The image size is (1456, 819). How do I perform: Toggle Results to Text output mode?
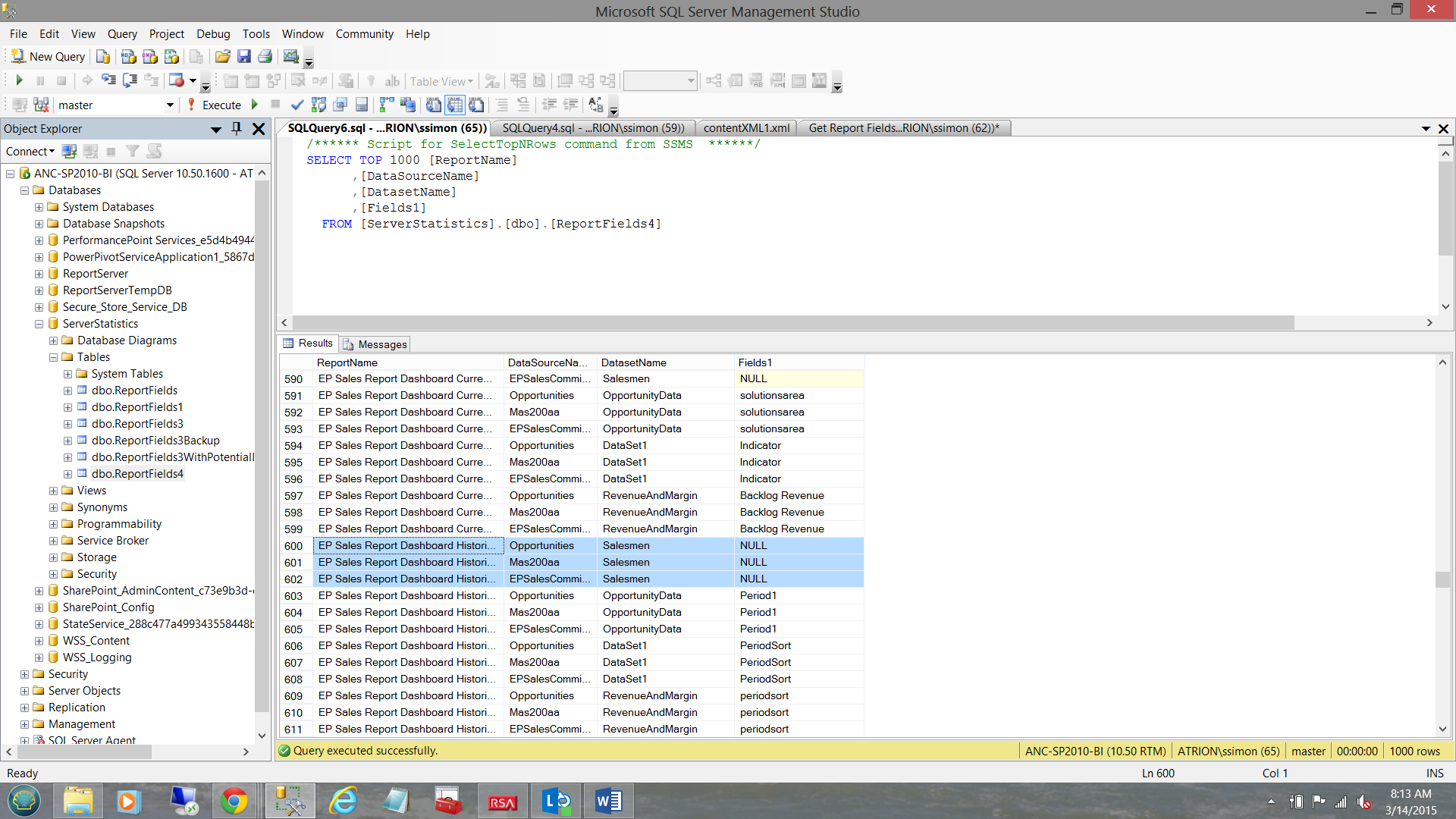click(x=434, y=105)
